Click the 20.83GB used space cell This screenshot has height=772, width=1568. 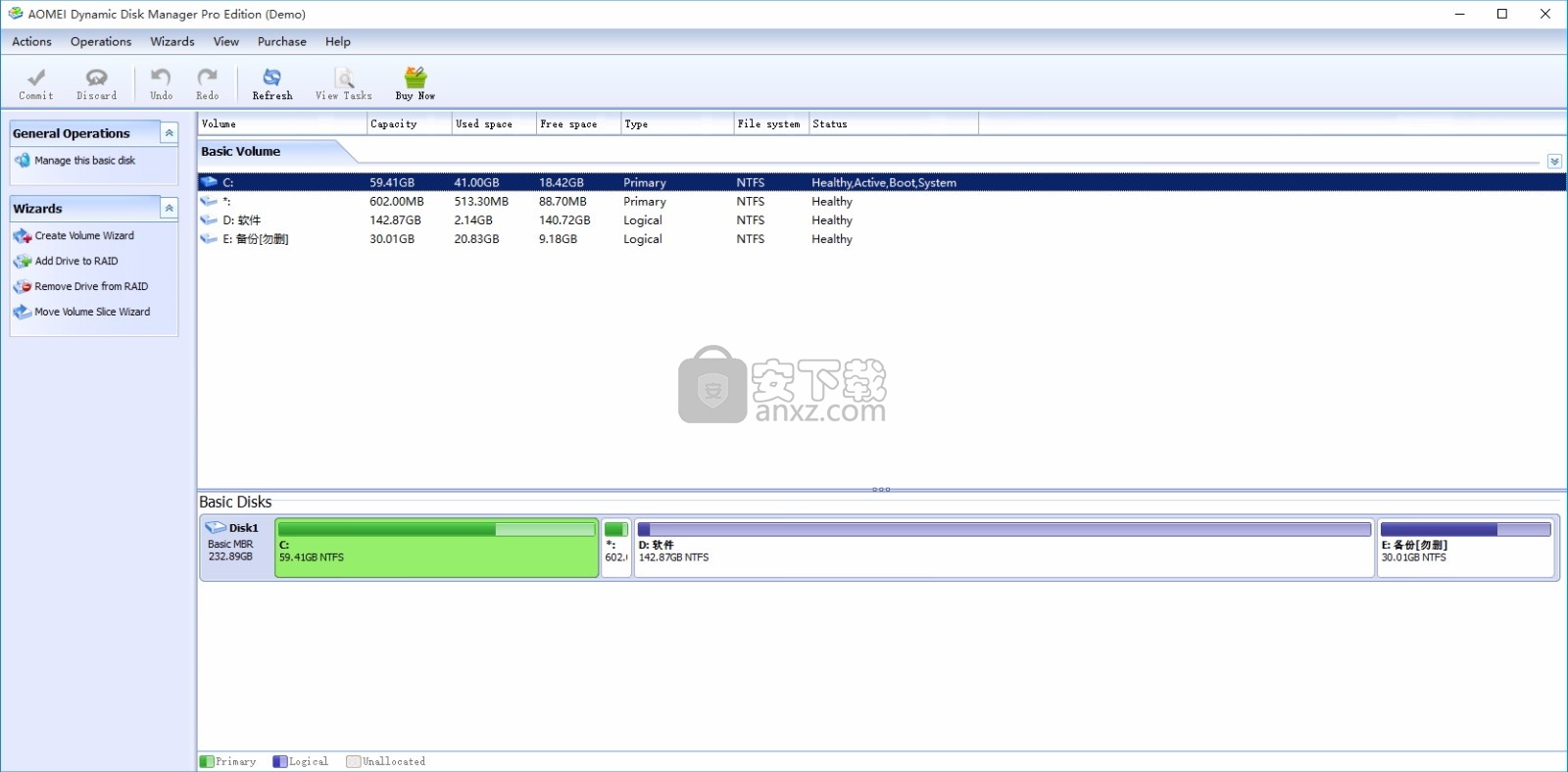point(476,239)
